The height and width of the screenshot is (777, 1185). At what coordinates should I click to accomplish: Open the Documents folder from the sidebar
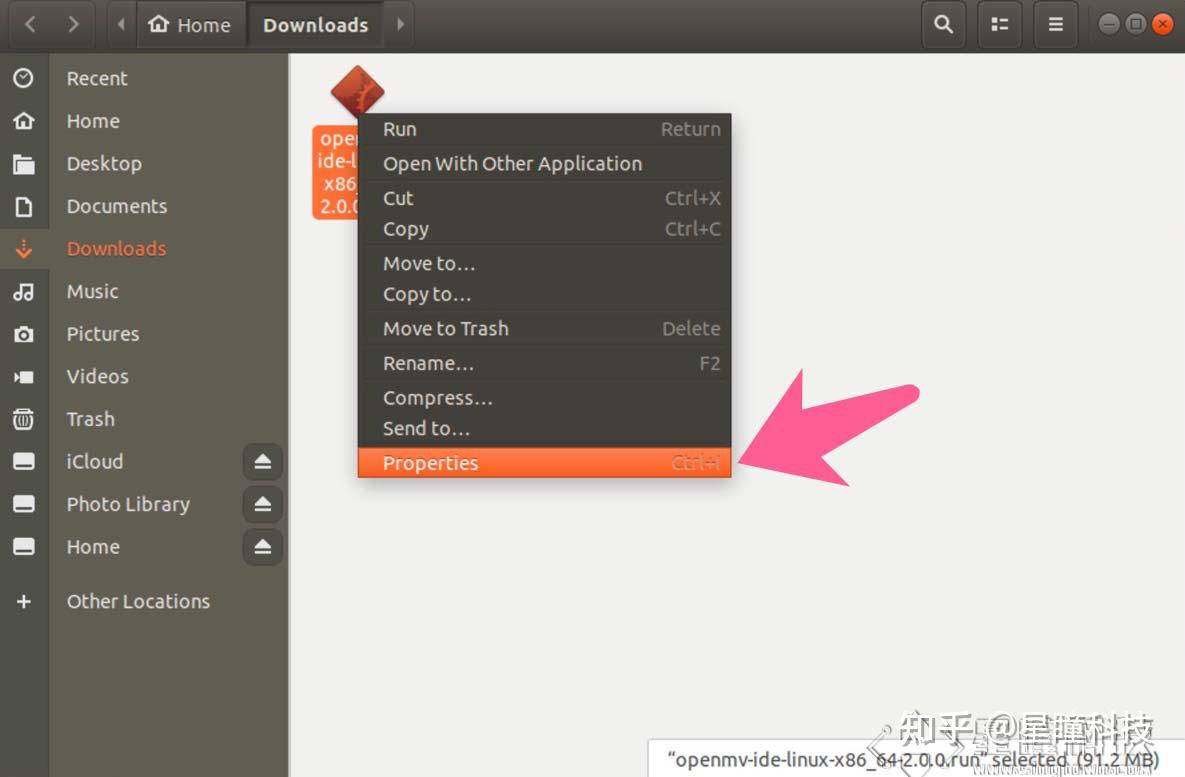[x=116, y=206]
